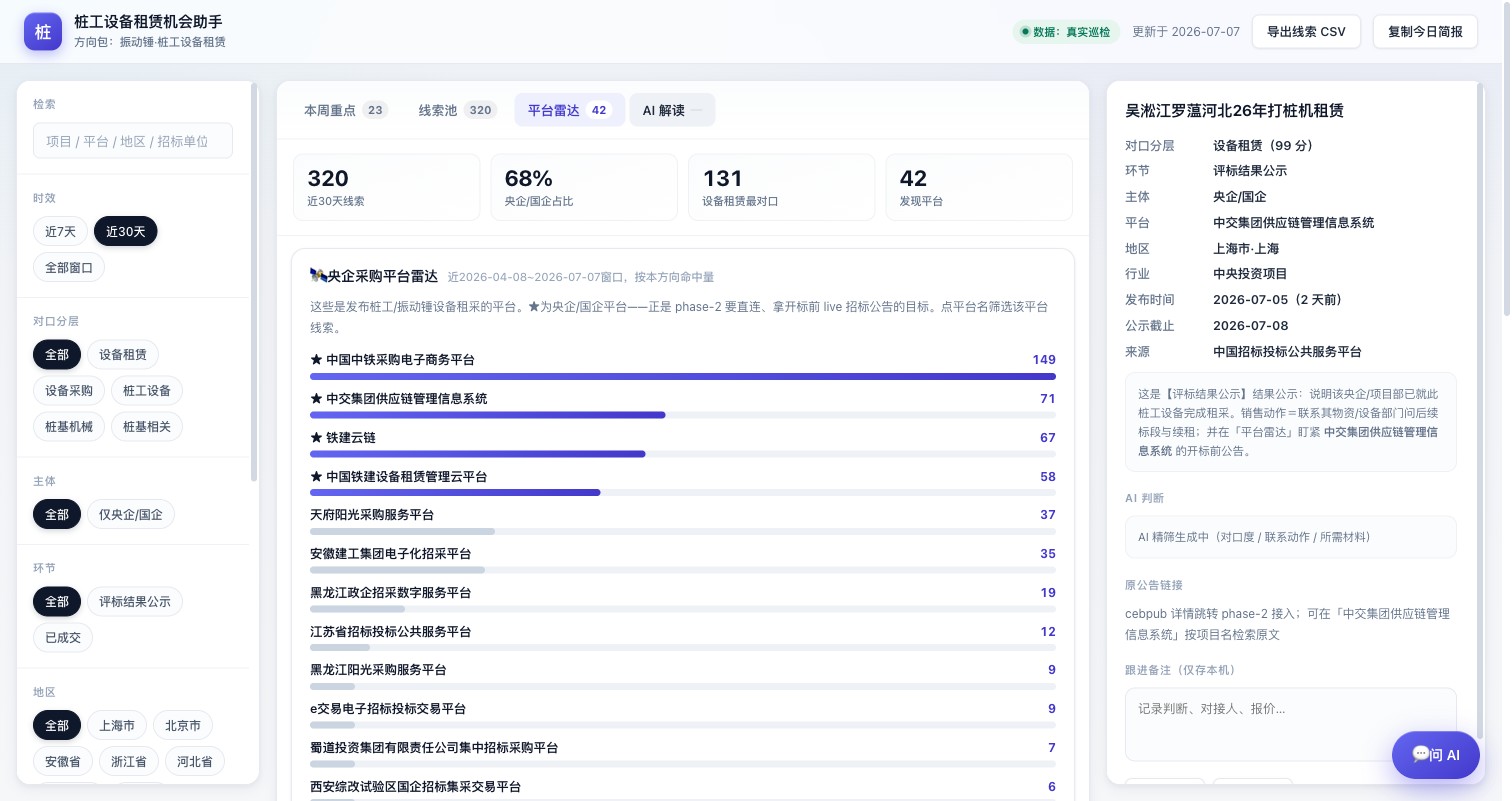1512x801 pixels.
Task: Open 铁建云链 platform row
Action: click(x=683, y=443)
